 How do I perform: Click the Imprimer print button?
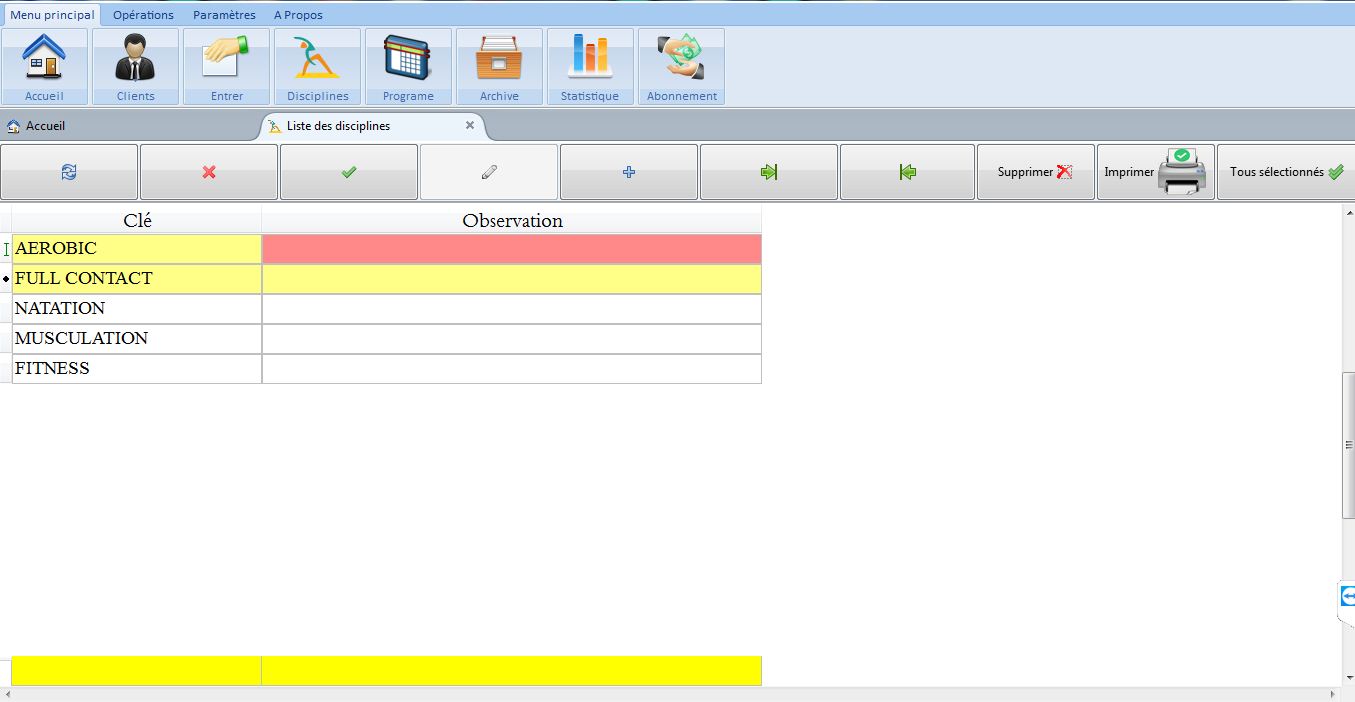click(1155, 172)
